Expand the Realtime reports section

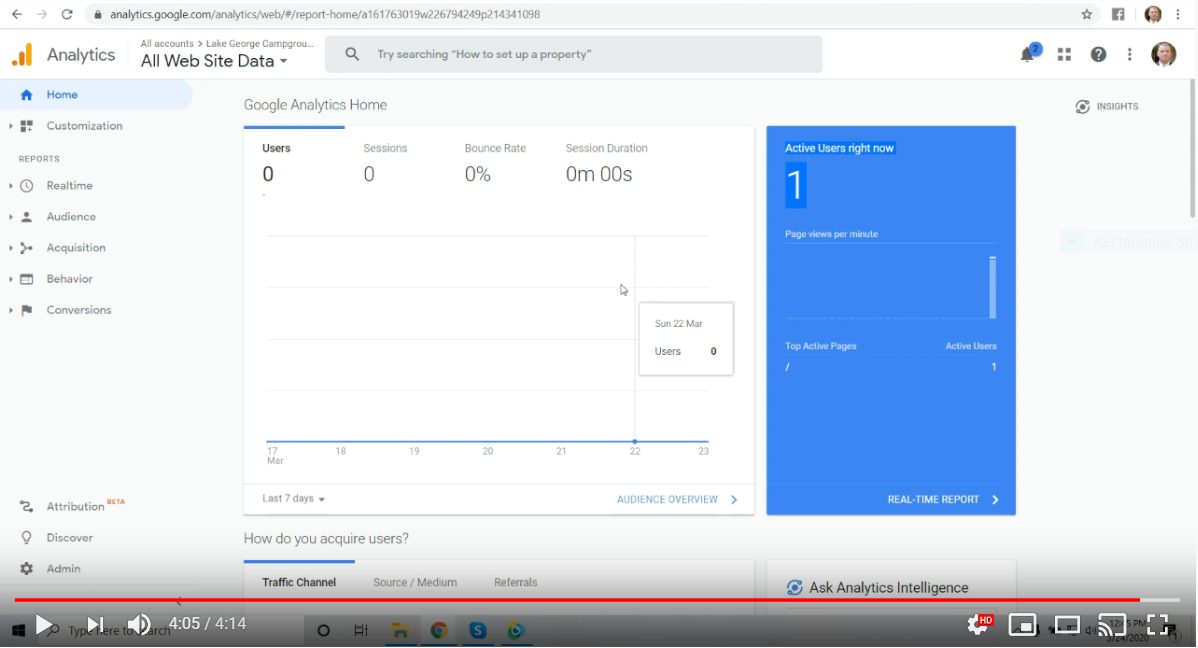tap(10, 186)
